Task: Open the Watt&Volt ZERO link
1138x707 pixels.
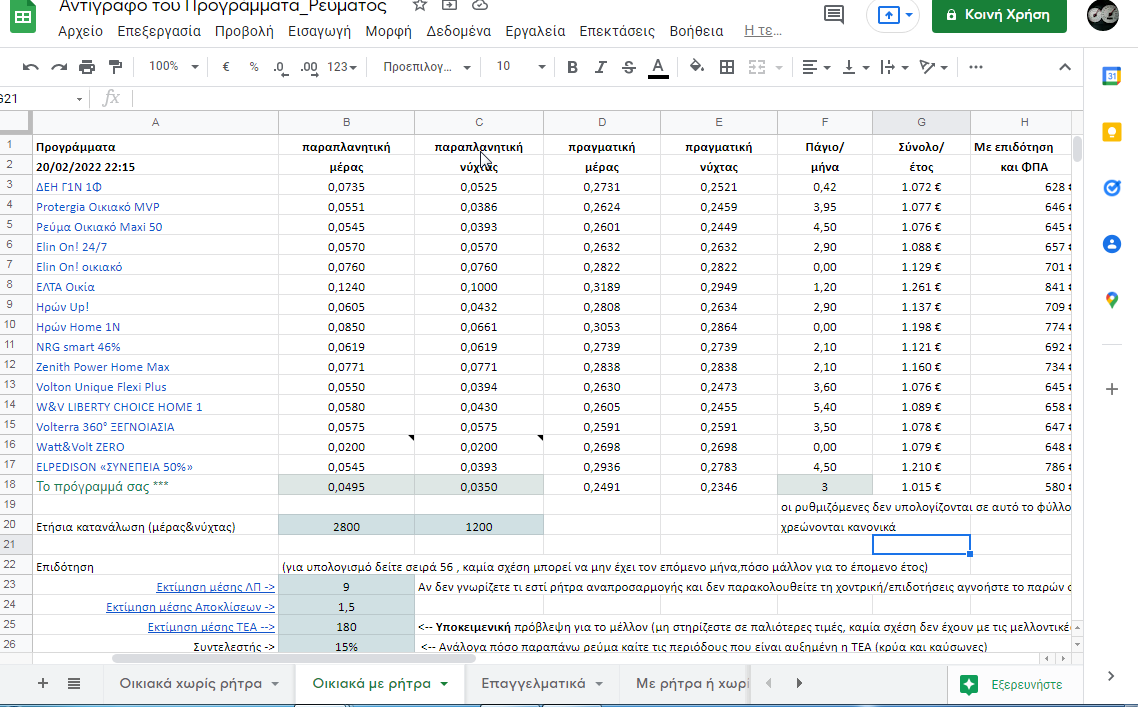Action: pyautogui.click(x=81, y=447)
